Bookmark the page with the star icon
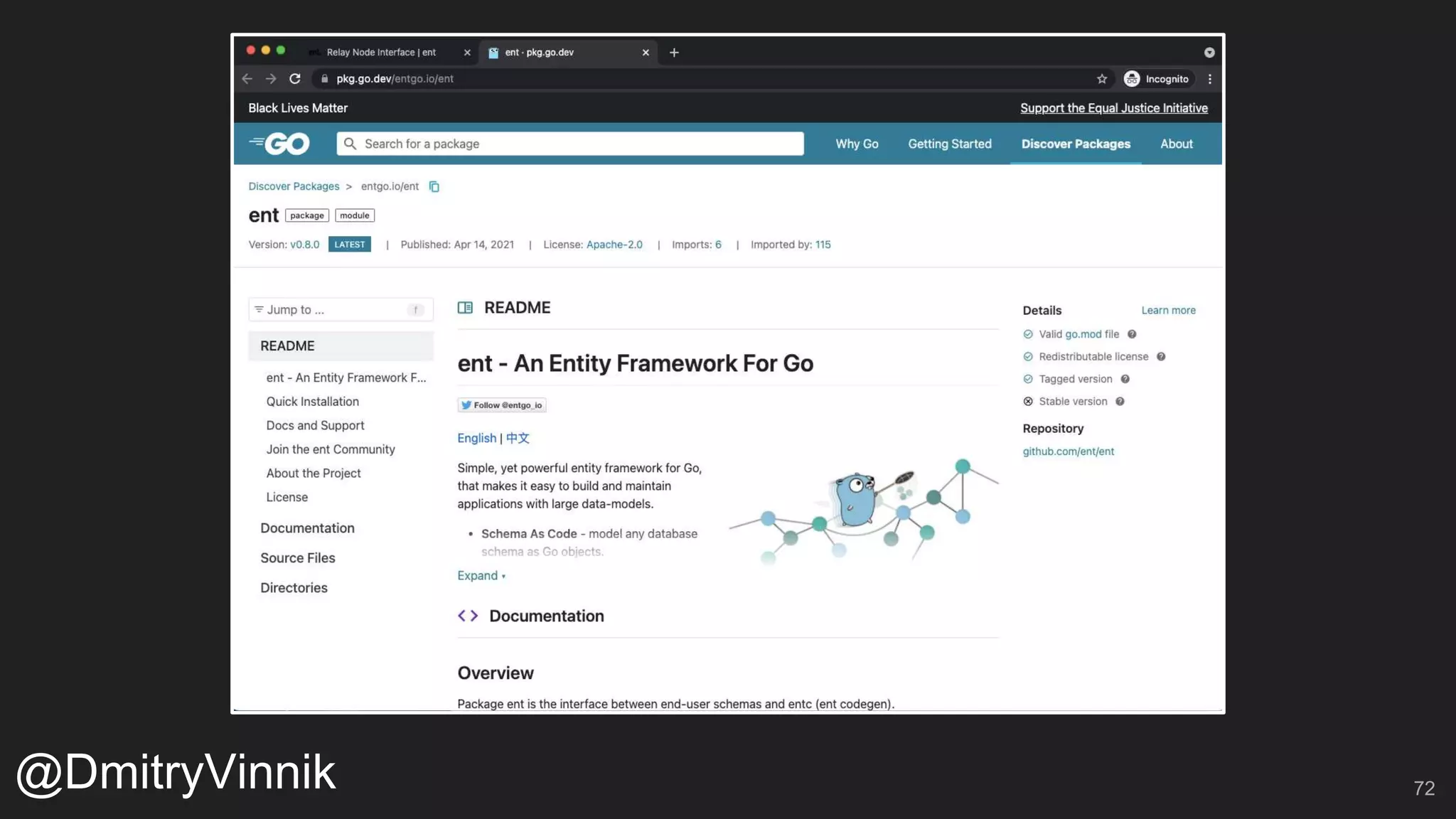The height and width of the screenshot is (819, 1456). [1102, 79]
